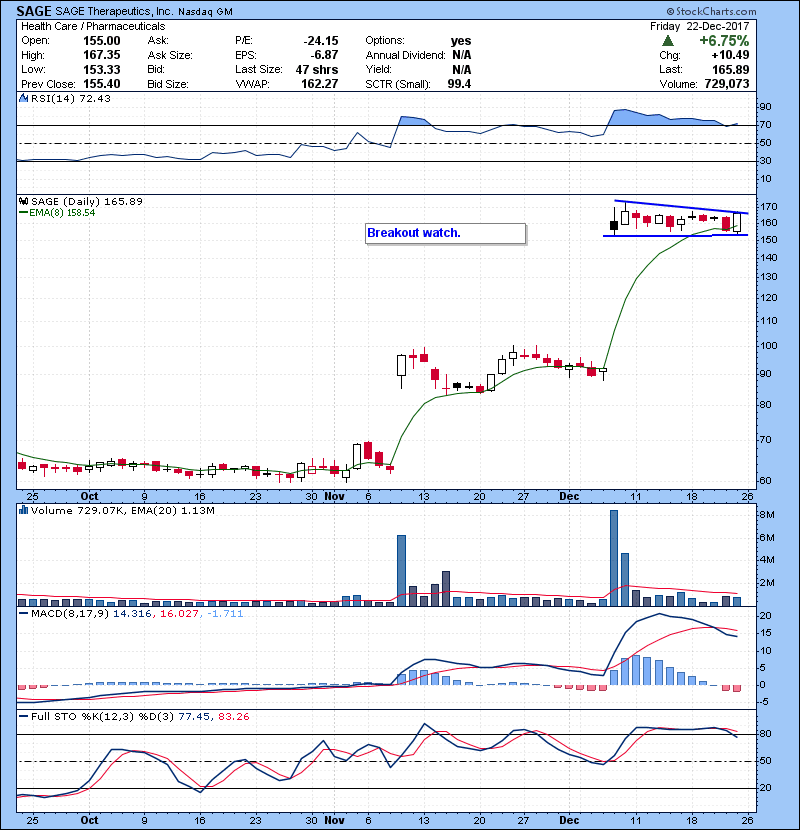Click the Last price 165.89 in header
Viewport: 800px width, 830px height.
pyautogui.click(x=731, y=69)
